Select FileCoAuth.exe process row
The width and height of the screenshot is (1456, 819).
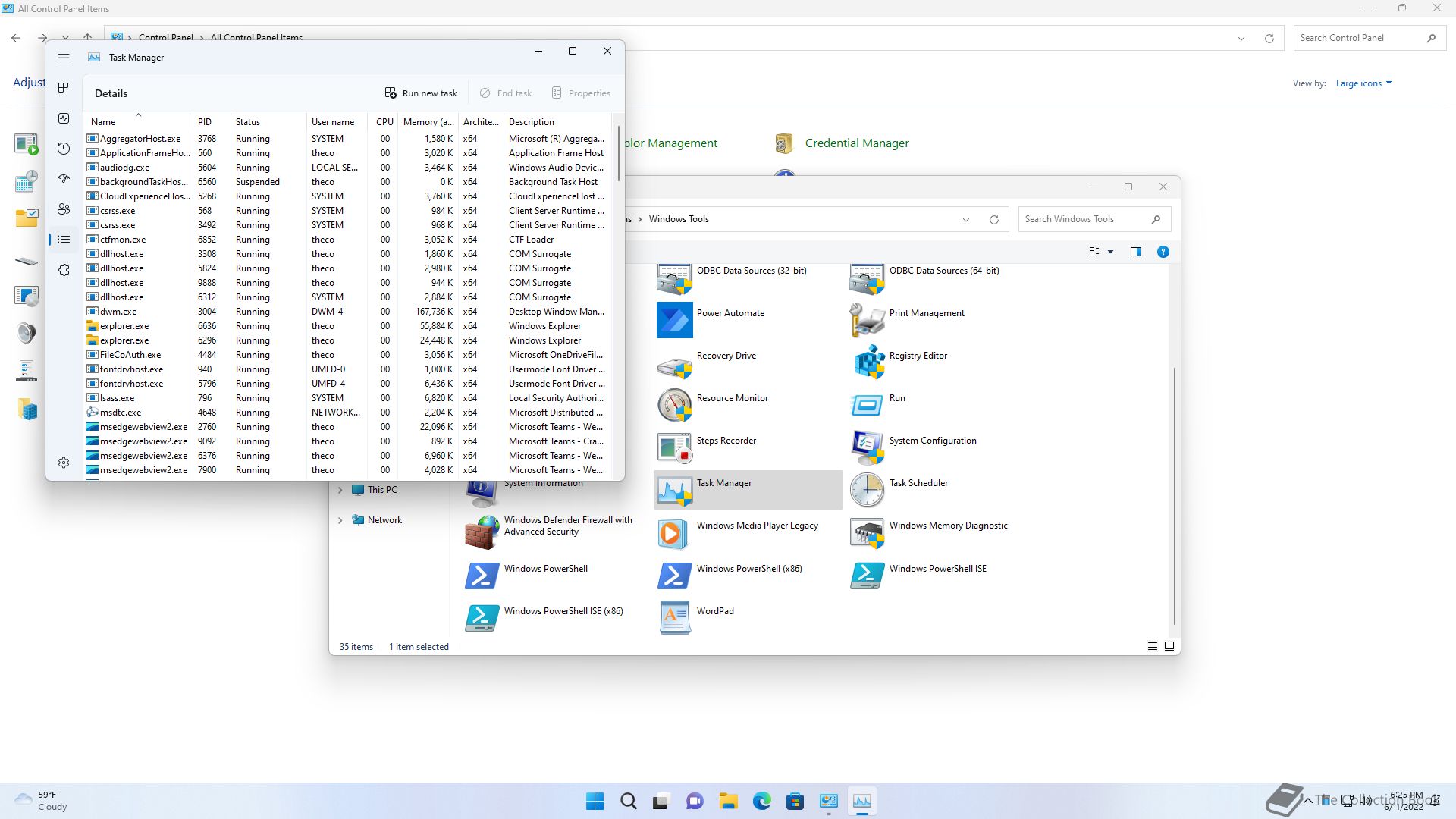[347, 355]
